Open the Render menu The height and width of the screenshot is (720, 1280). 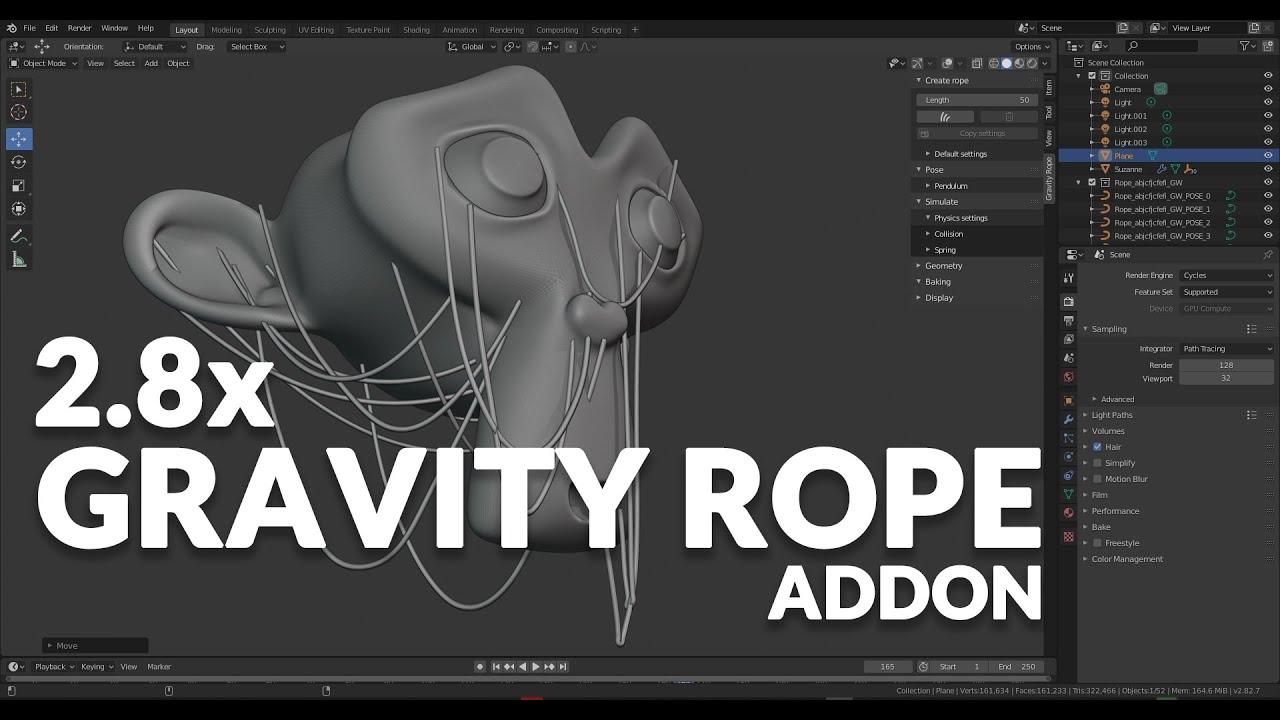[x=79, y=28]
